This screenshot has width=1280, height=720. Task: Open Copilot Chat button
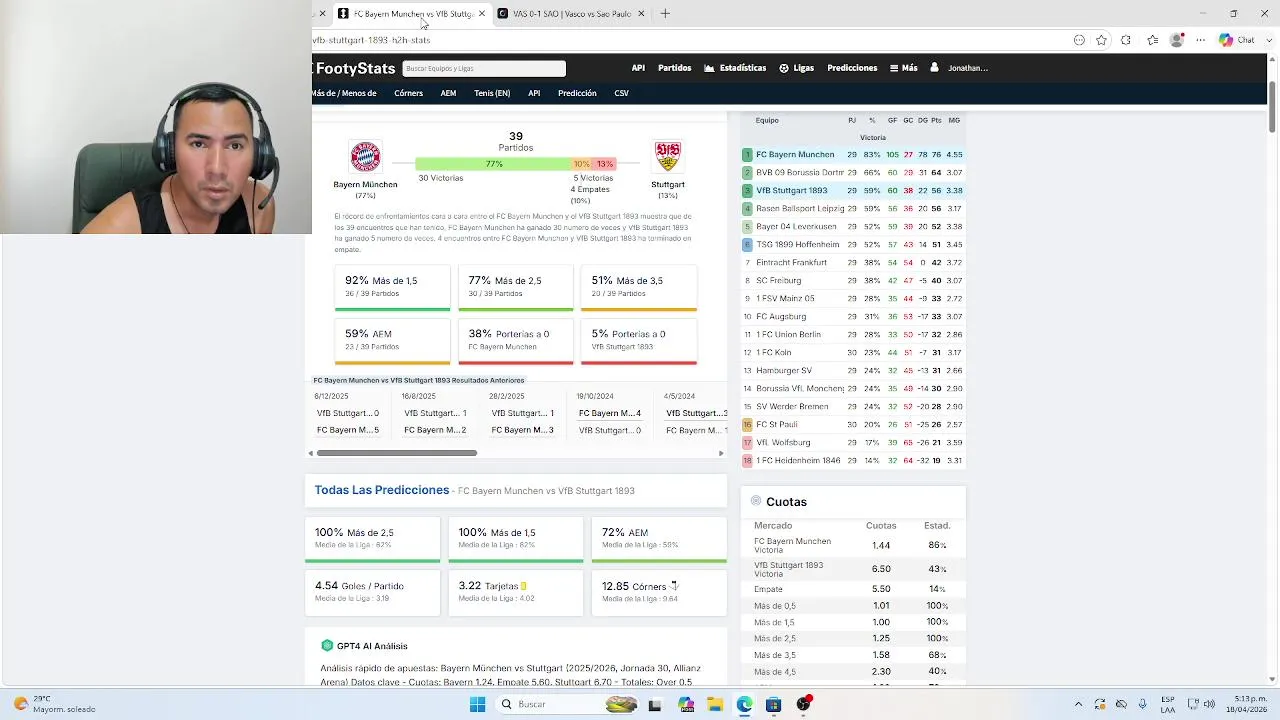pyautogui.click(x=1237, y=40)
